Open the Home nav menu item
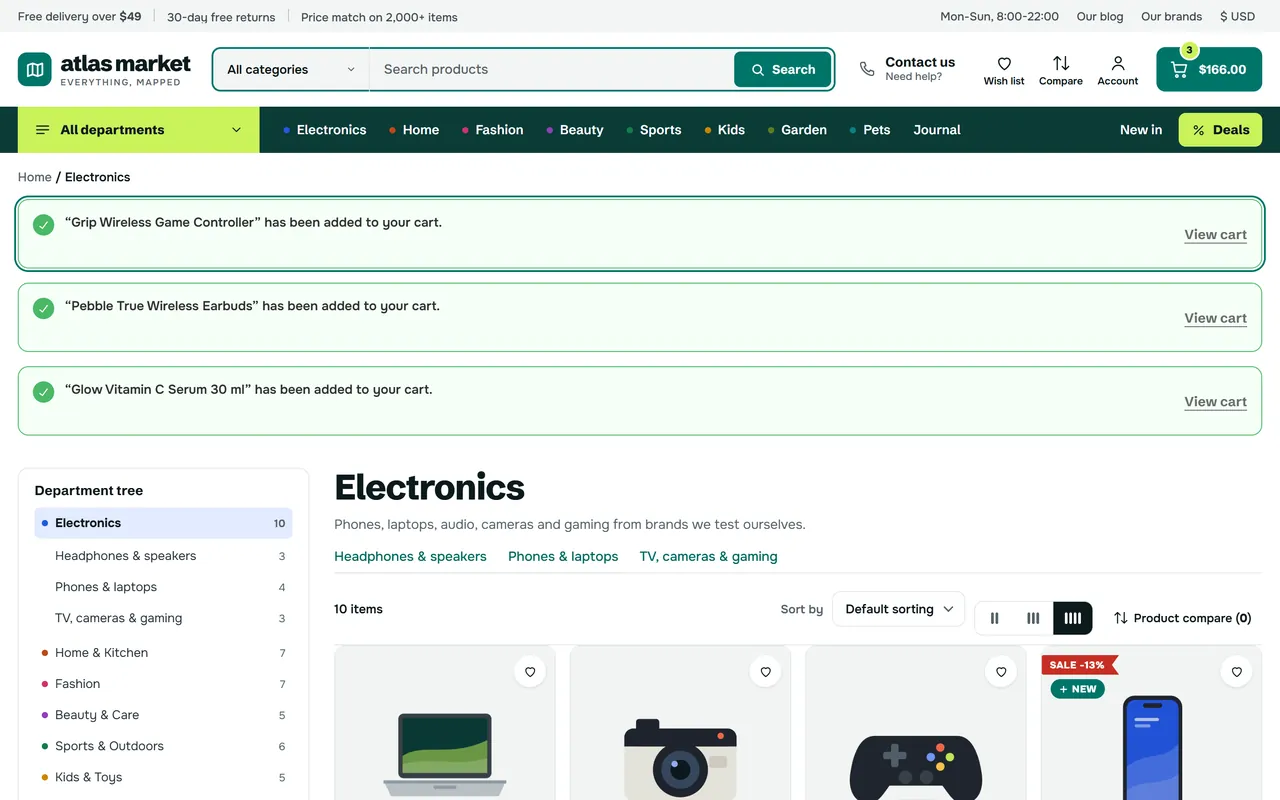Image resolution: width=1280 pixels, height=800 pixels. pos(414,130)
